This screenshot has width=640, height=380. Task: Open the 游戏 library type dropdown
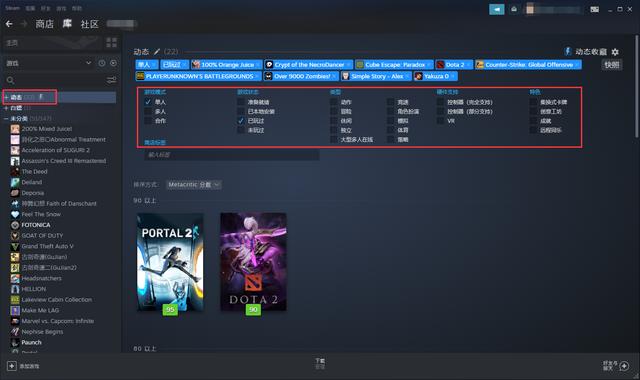[48, 63]
